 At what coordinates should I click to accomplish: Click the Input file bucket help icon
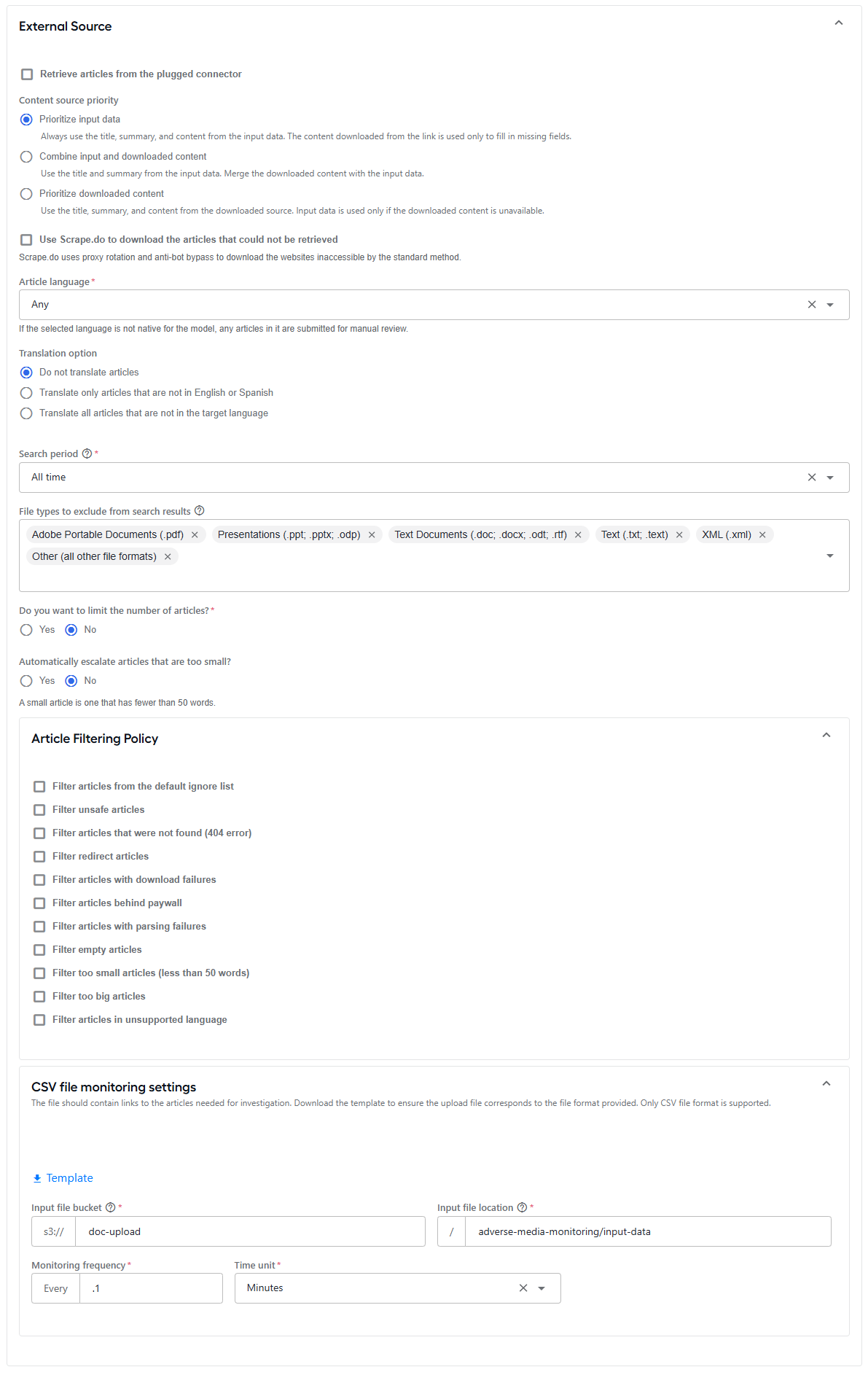click(x=111, y=1207)
